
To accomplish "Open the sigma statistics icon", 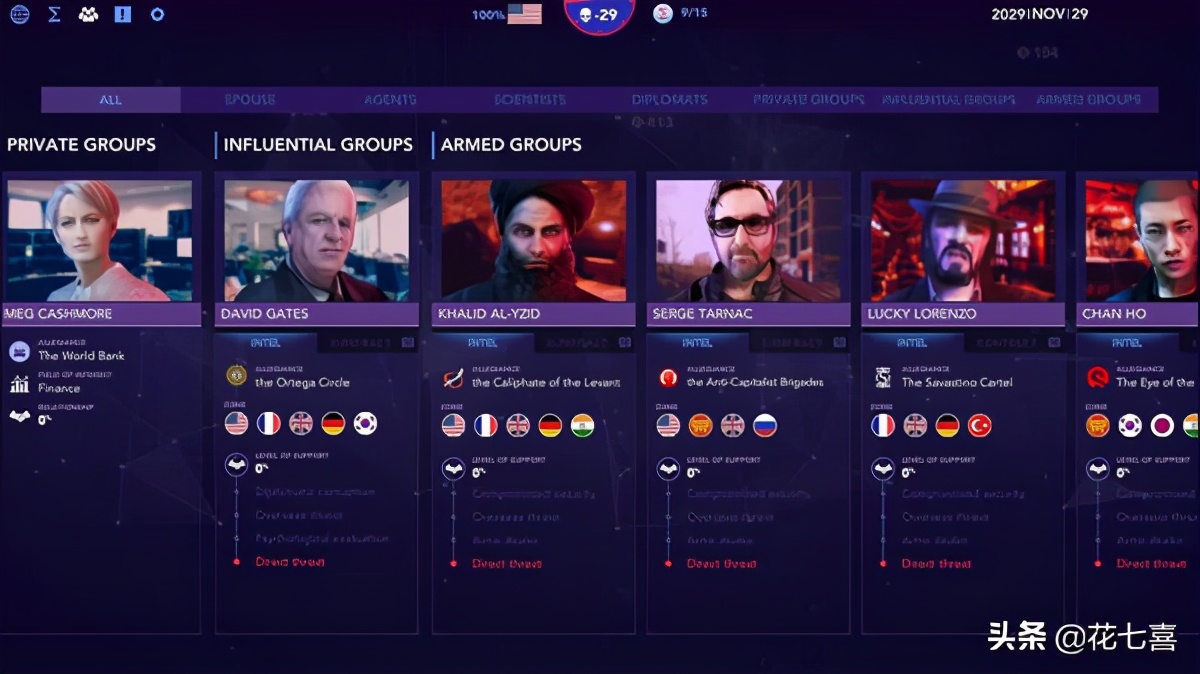I will point(54,15).
